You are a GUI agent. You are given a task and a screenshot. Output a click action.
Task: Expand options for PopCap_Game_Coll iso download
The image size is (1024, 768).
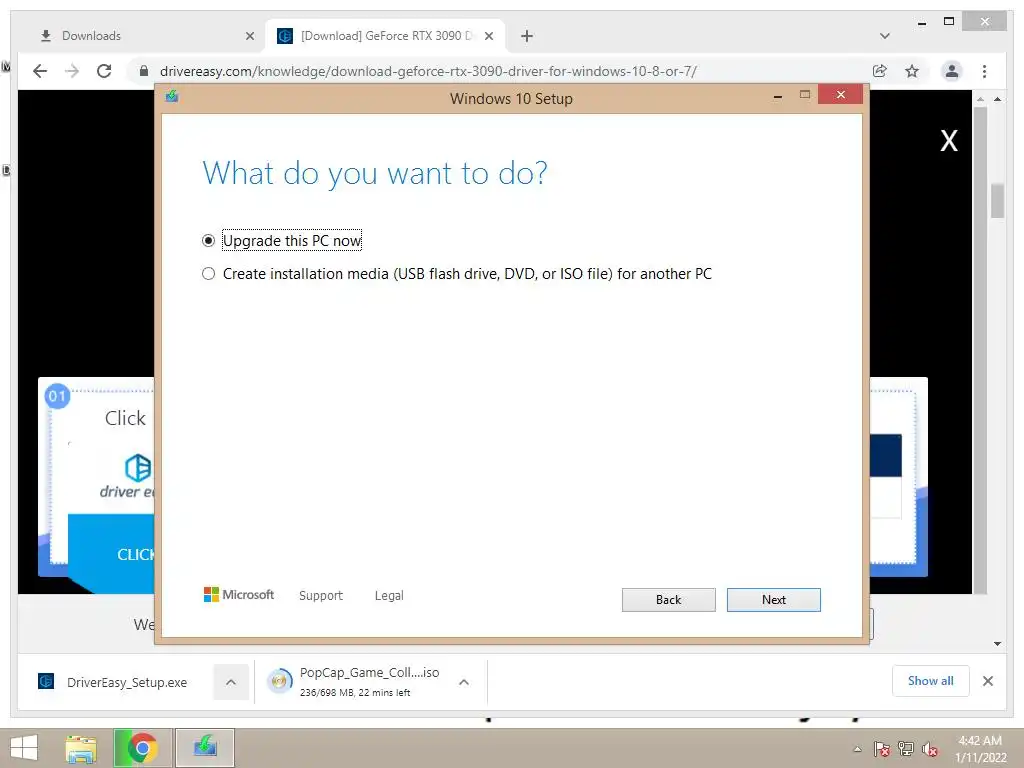(x=464, y=682)
